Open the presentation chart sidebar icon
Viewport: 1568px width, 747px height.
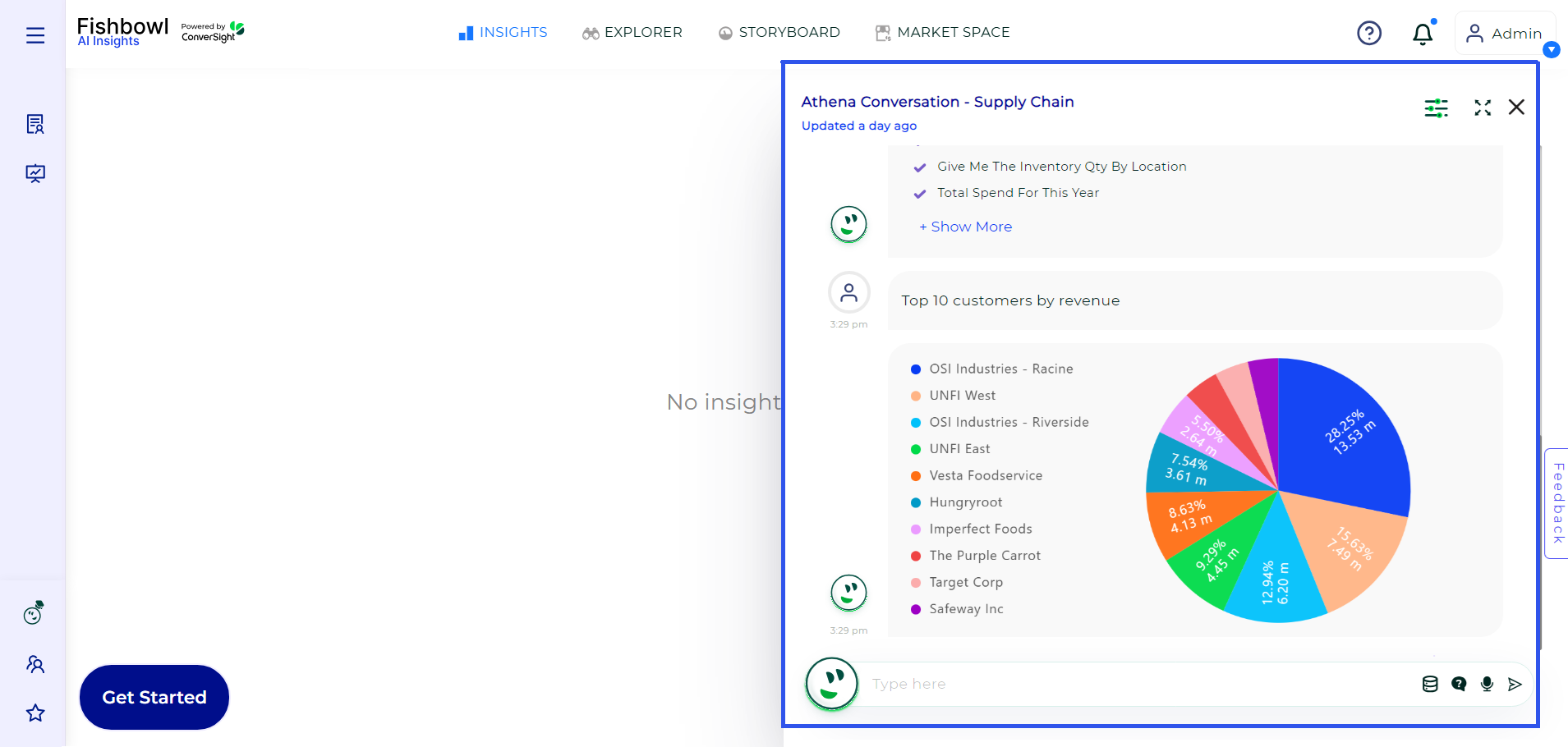pyautogui.click(x=35, y=173)
